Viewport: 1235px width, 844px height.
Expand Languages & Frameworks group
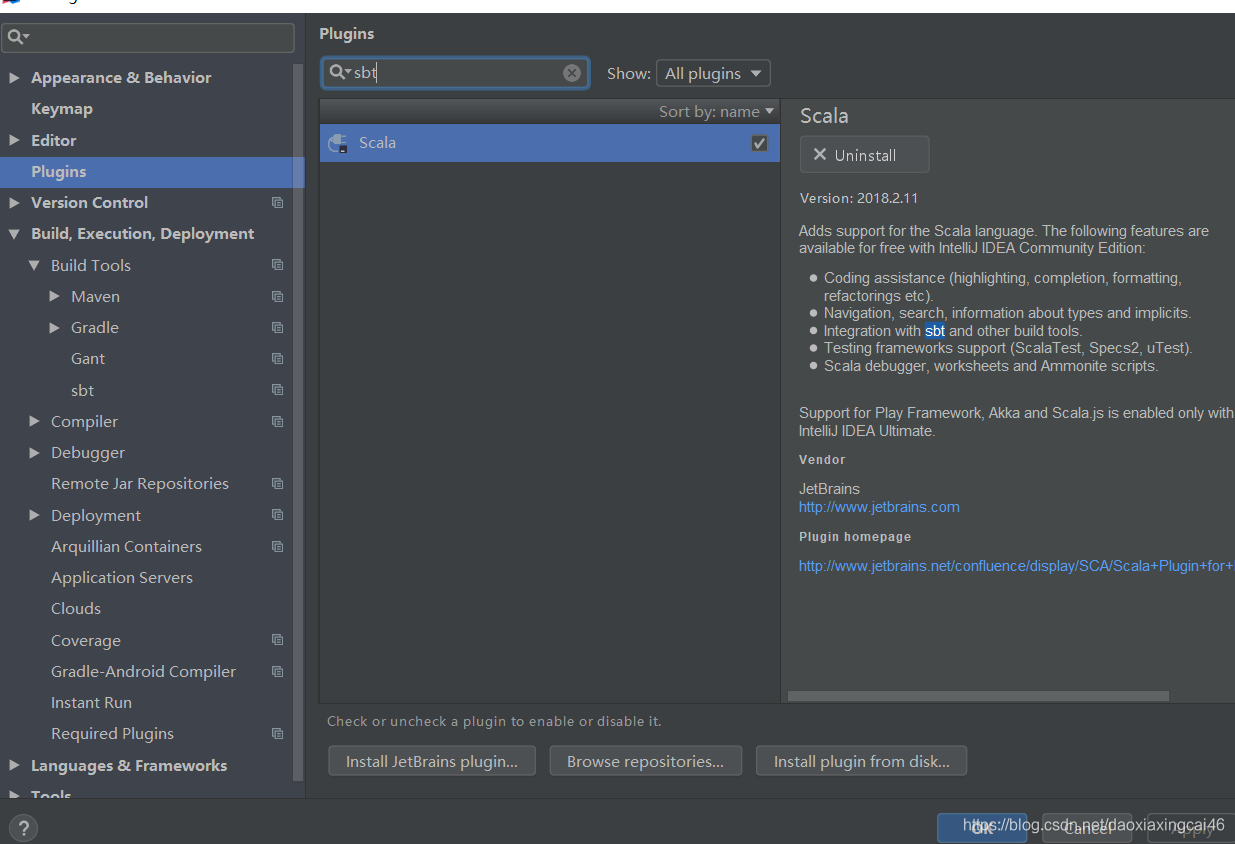14,765
